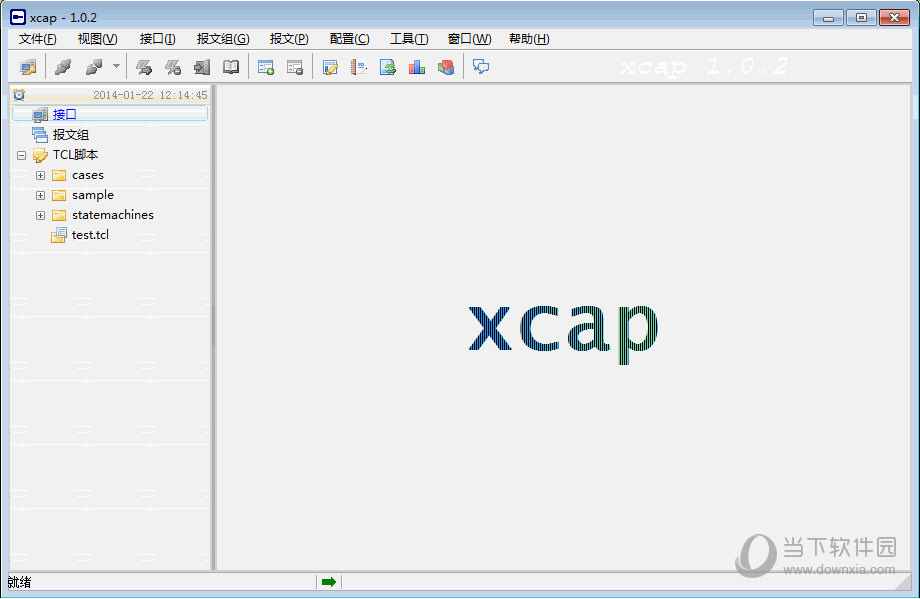Click the comment bubble toolbar icon
The image size is (920, 599).
click(480, 66)
